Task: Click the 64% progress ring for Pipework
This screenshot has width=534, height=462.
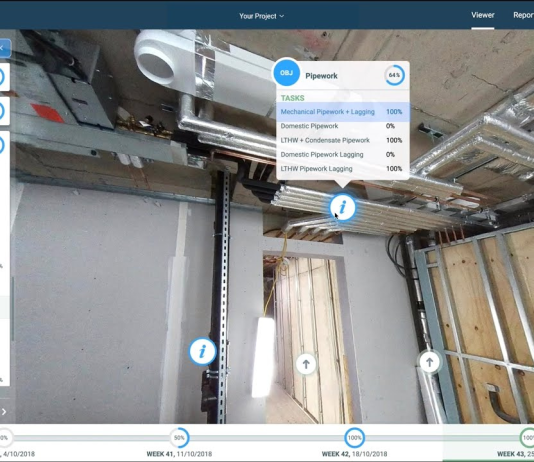Action: tap(394, 75)
